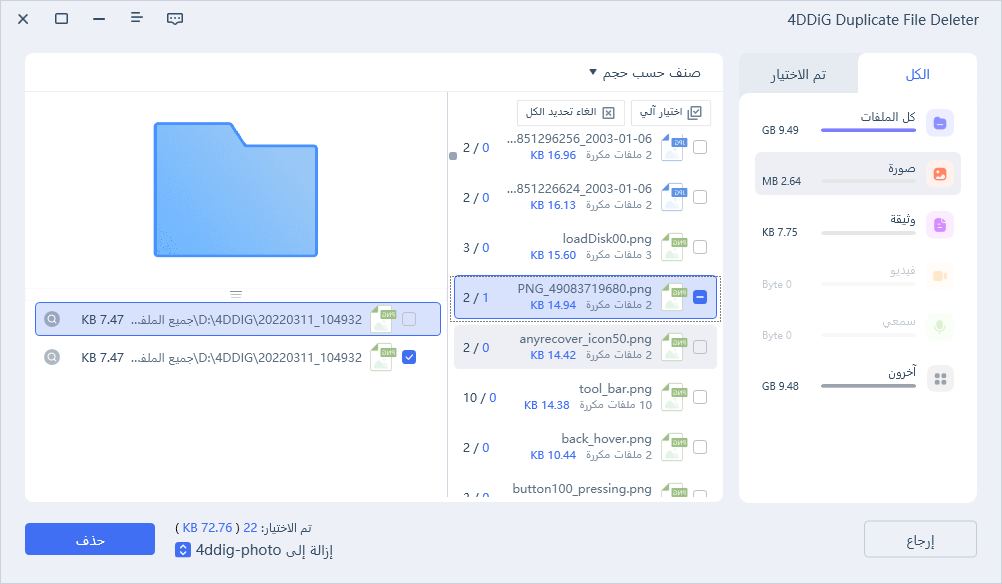Click the selected size value KB 72.76
Viewport: 1002px width, 584px height.
[207, 528]
